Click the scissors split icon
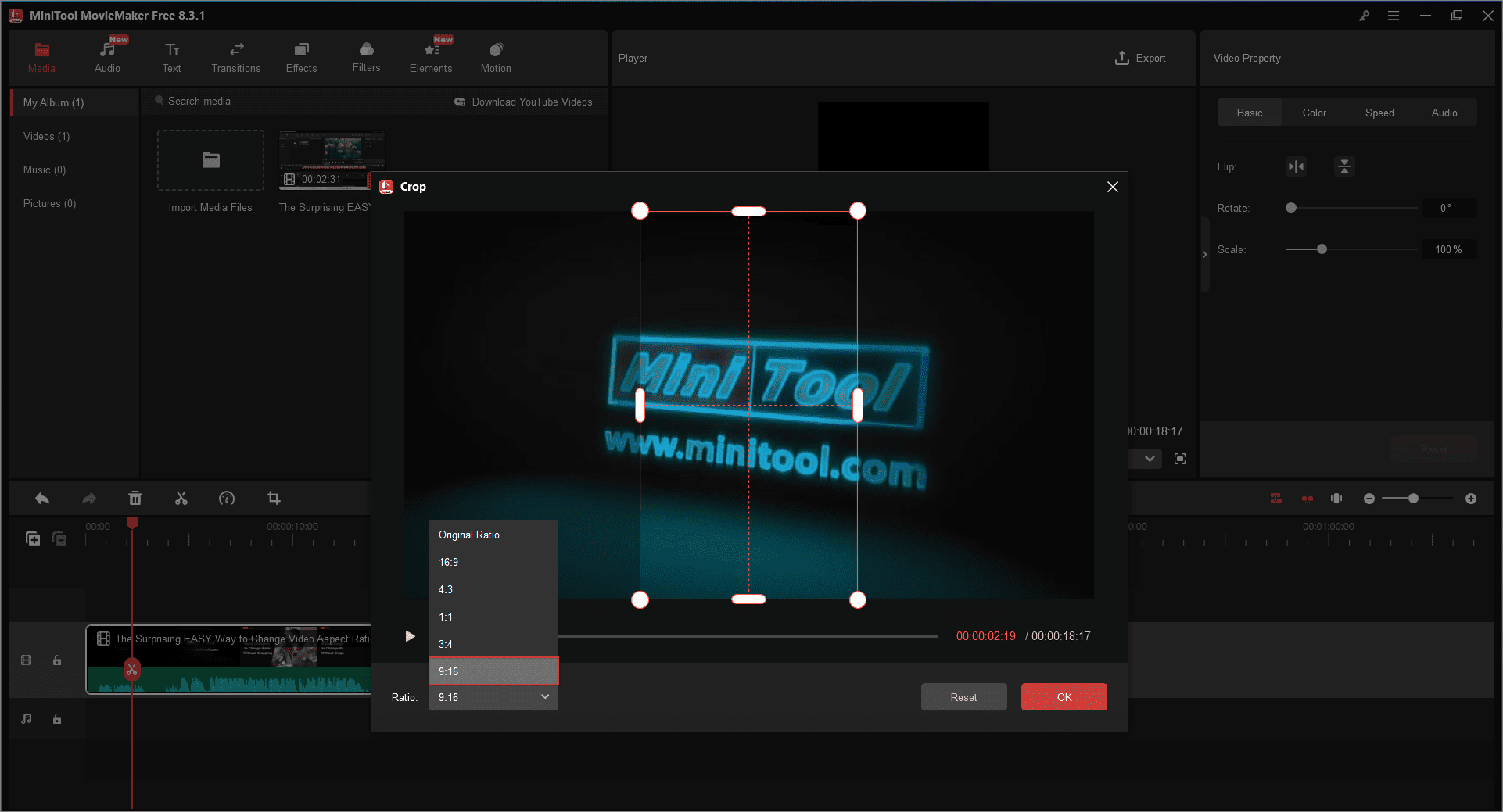The height and width of the screenshot is (812, 1503). click(x=181, y=498)
